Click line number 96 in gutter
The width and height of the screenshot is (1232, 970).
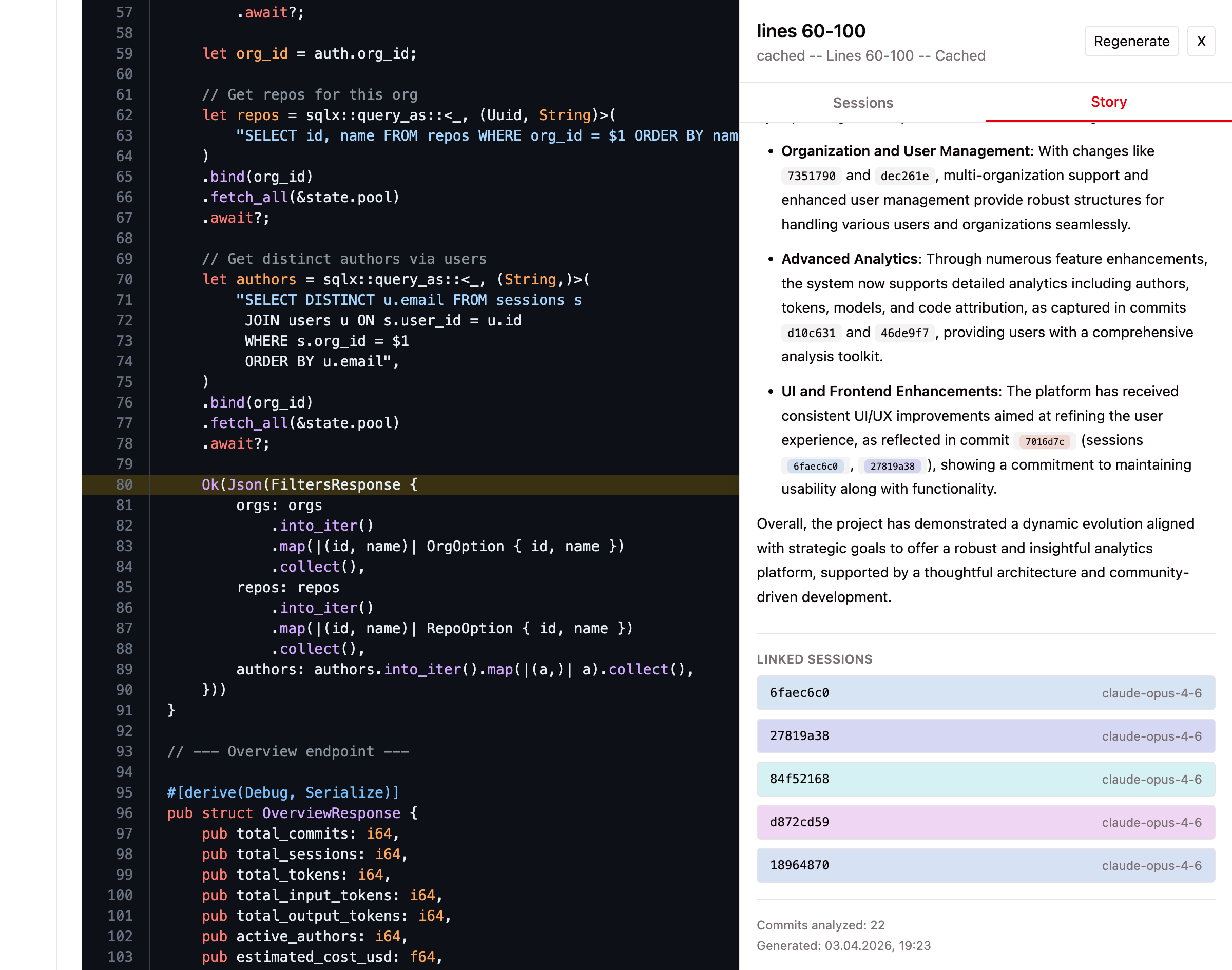pyautogui.click(x=124, y=813)
